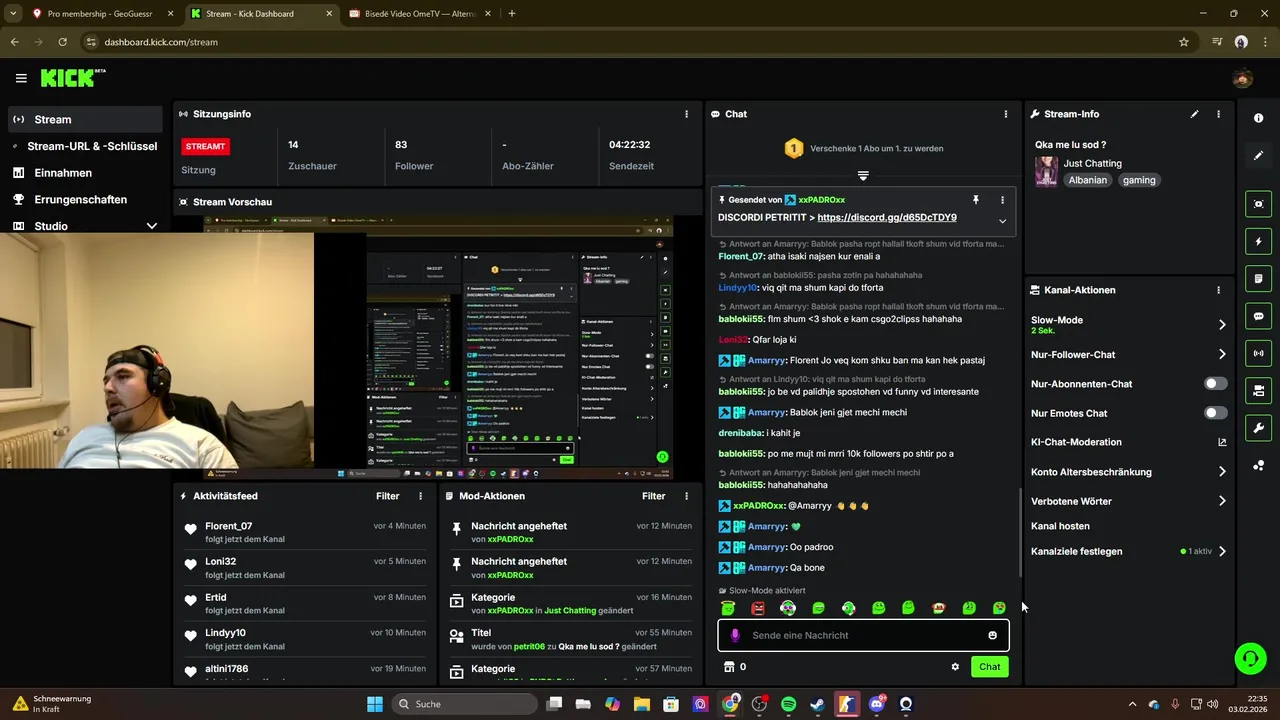Open the user profile avatar menu
The width and height of the screenshot is (1280, 720).
pos(1243,79)
